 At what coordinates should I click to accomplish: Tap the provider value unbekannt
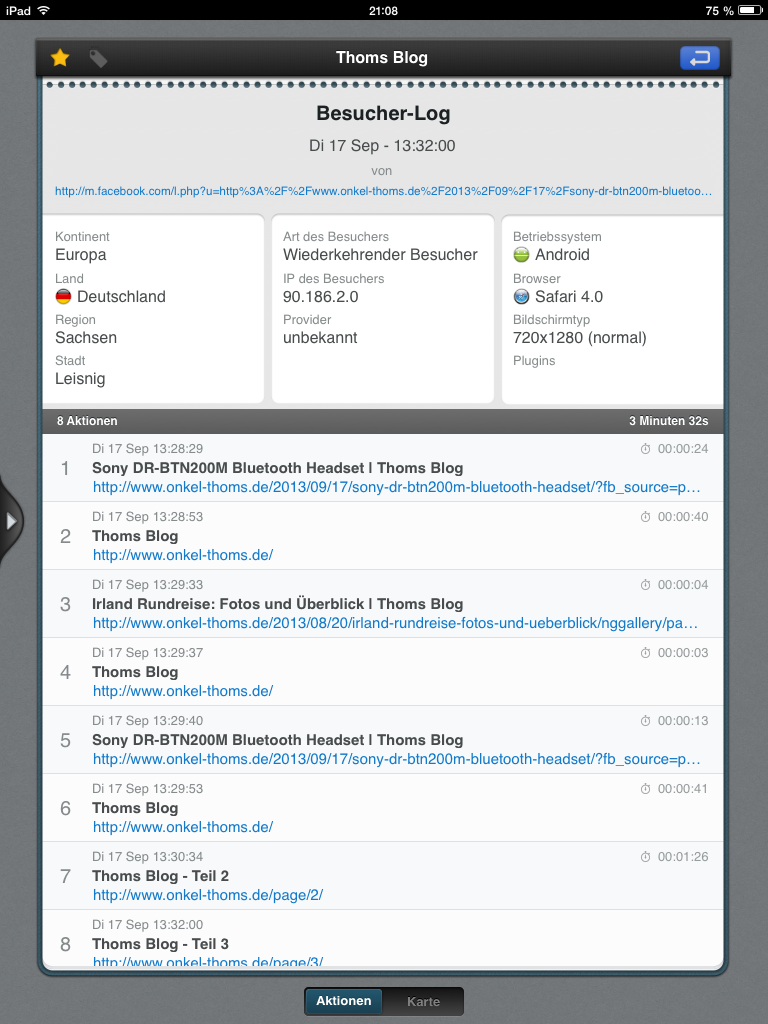[x=320, y=338]
